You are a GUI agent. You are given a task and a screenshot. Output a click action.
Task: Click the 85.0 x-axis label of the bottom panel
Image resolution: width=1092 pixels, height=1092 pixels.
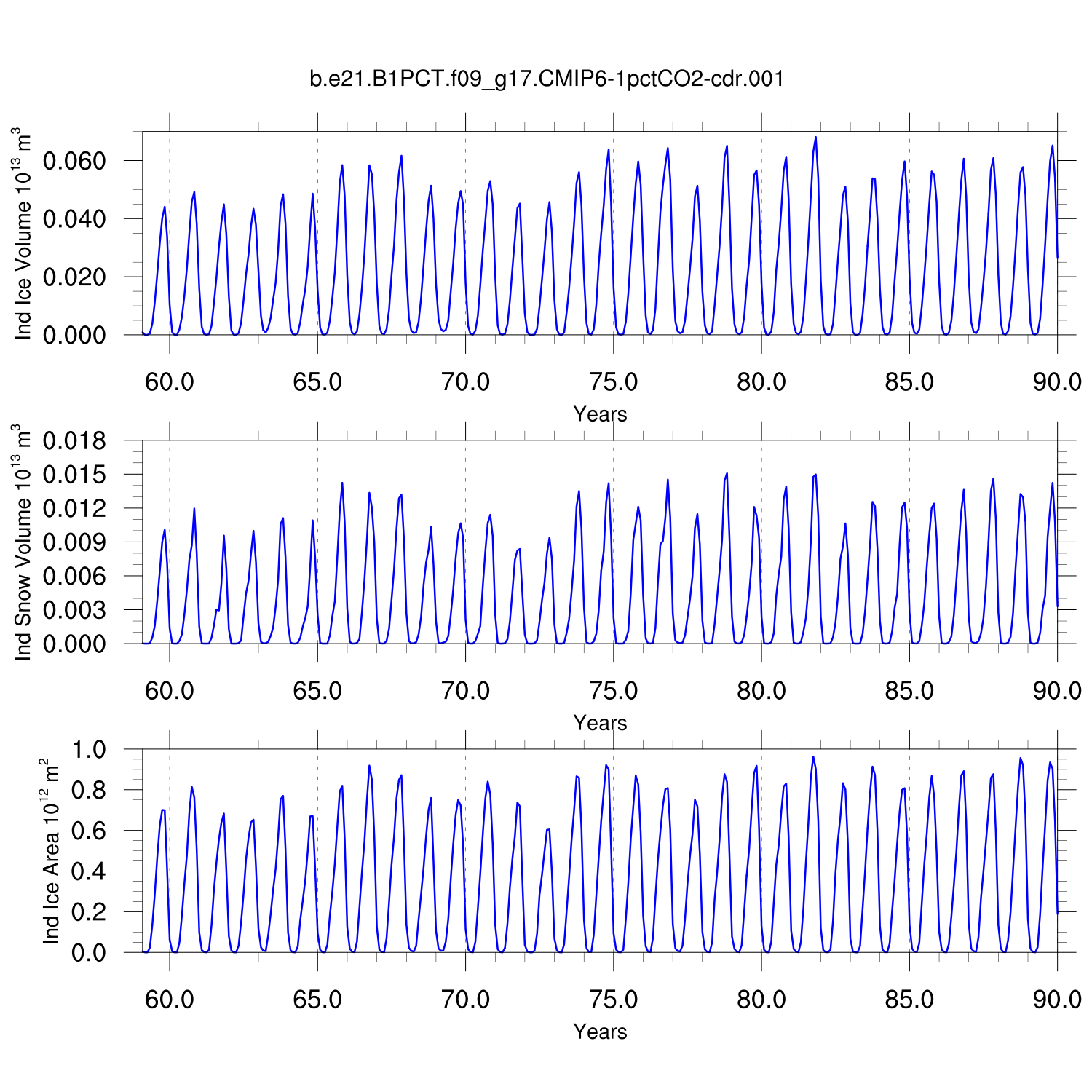[909, 1000]
